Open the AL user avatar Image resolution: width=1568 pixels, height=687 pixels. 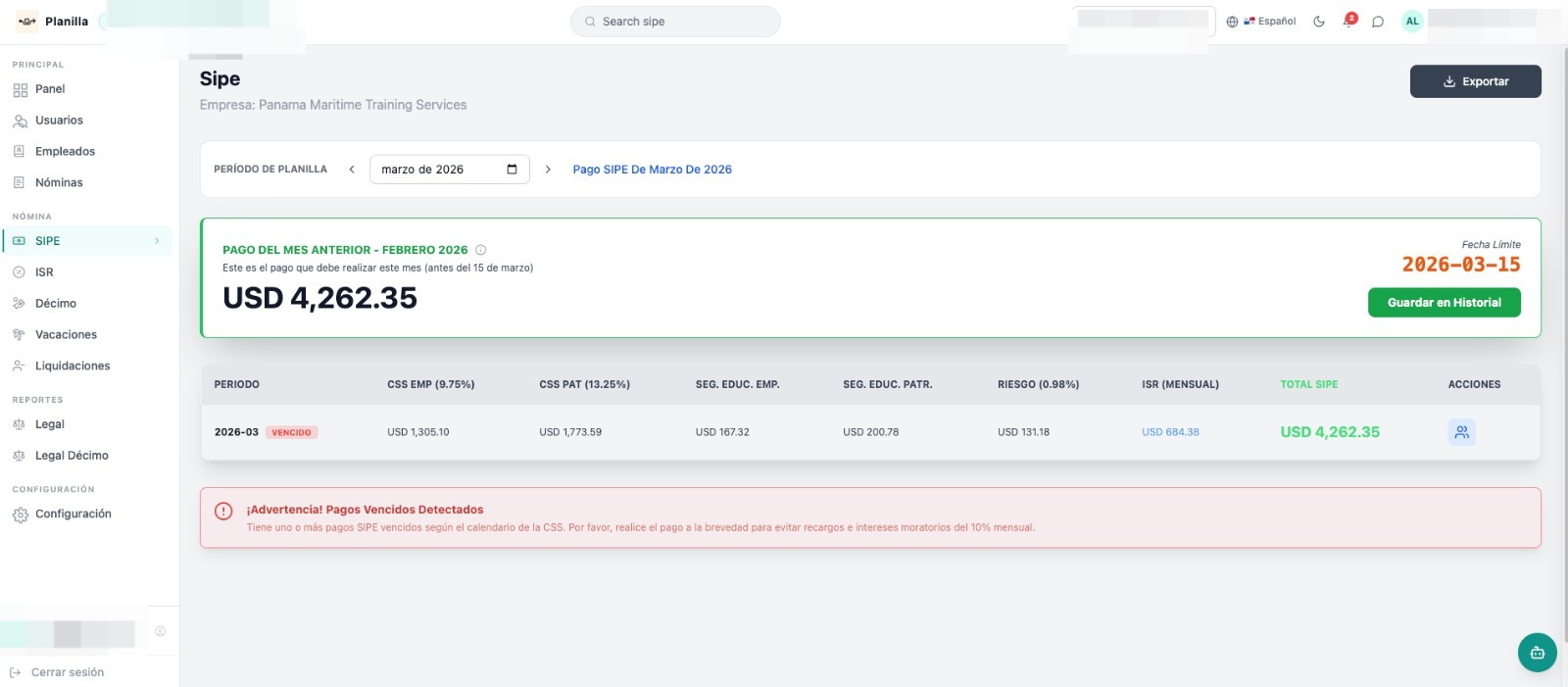click(x=1412, y=21)
